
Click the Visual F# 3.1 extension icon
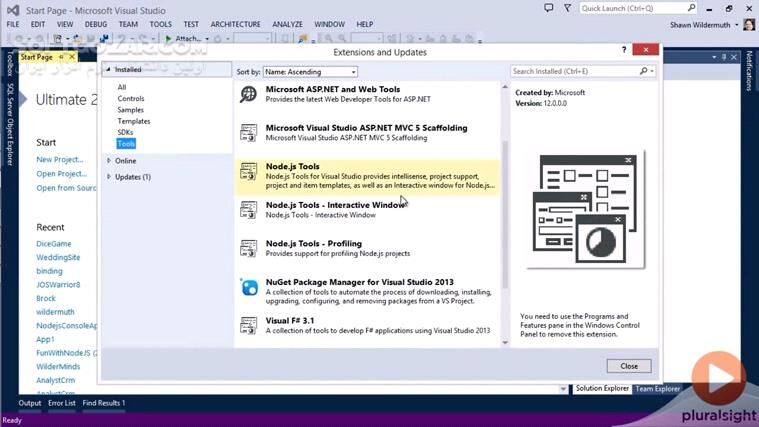249,326
